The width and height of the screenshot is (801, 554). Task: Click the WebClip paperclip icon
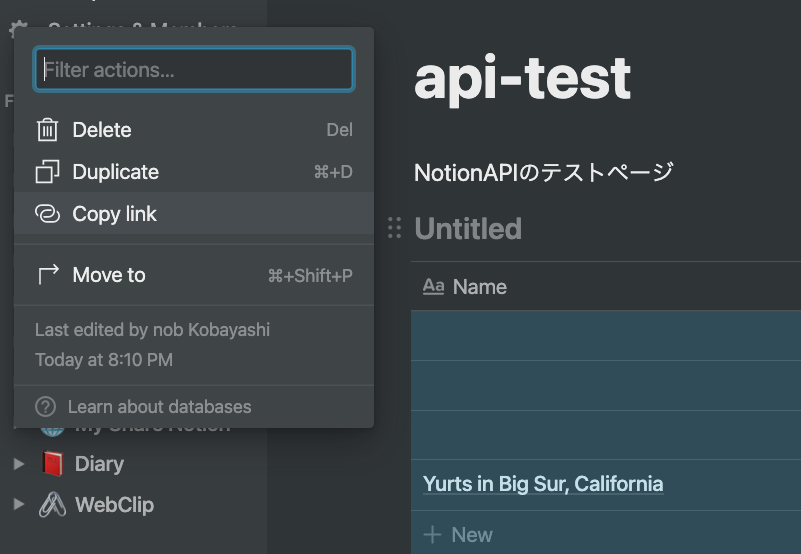53,505
